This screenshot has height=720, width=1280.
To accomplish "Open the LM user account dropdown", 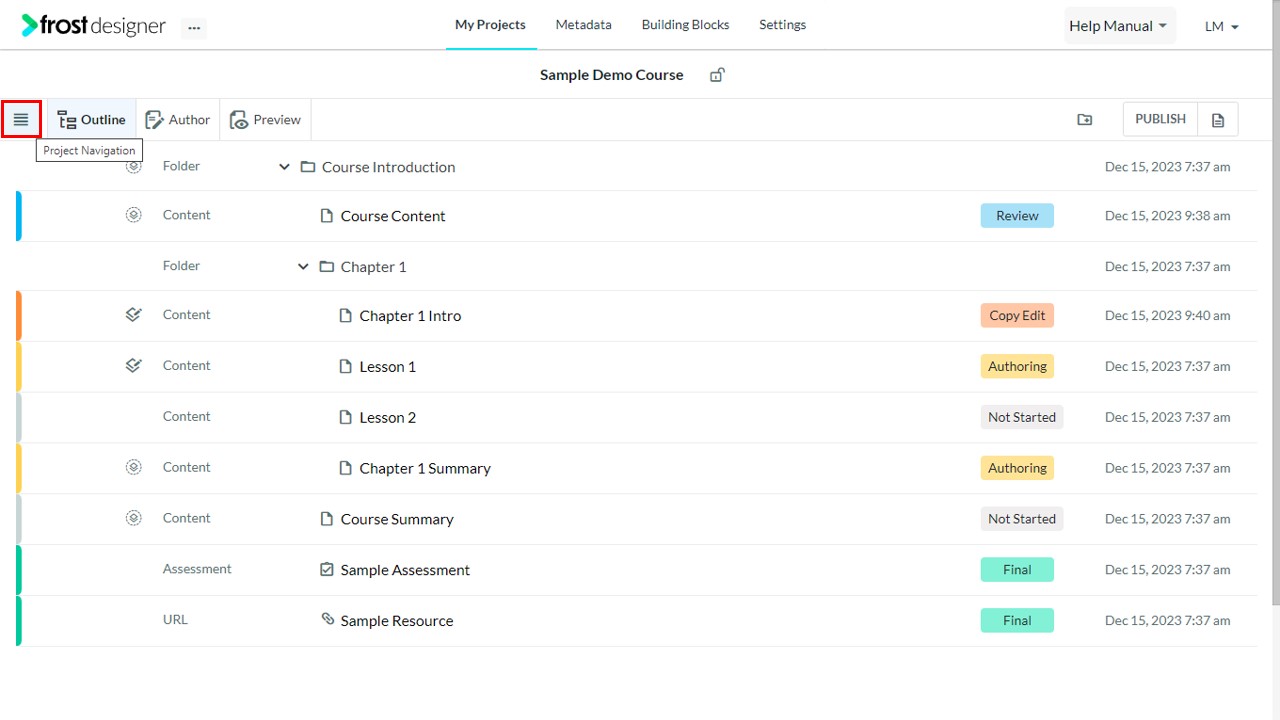I will (x=1222, y=27).
